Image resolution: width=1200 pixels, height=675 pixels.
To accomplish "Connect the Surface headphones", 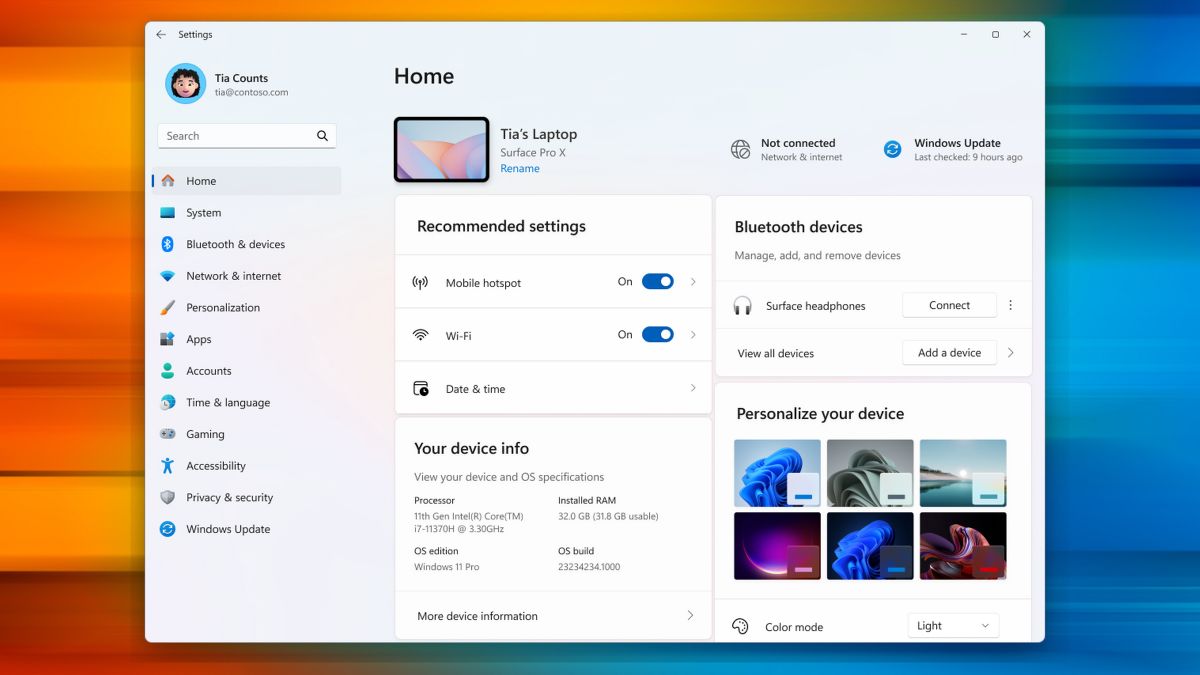I will (948, 305).
